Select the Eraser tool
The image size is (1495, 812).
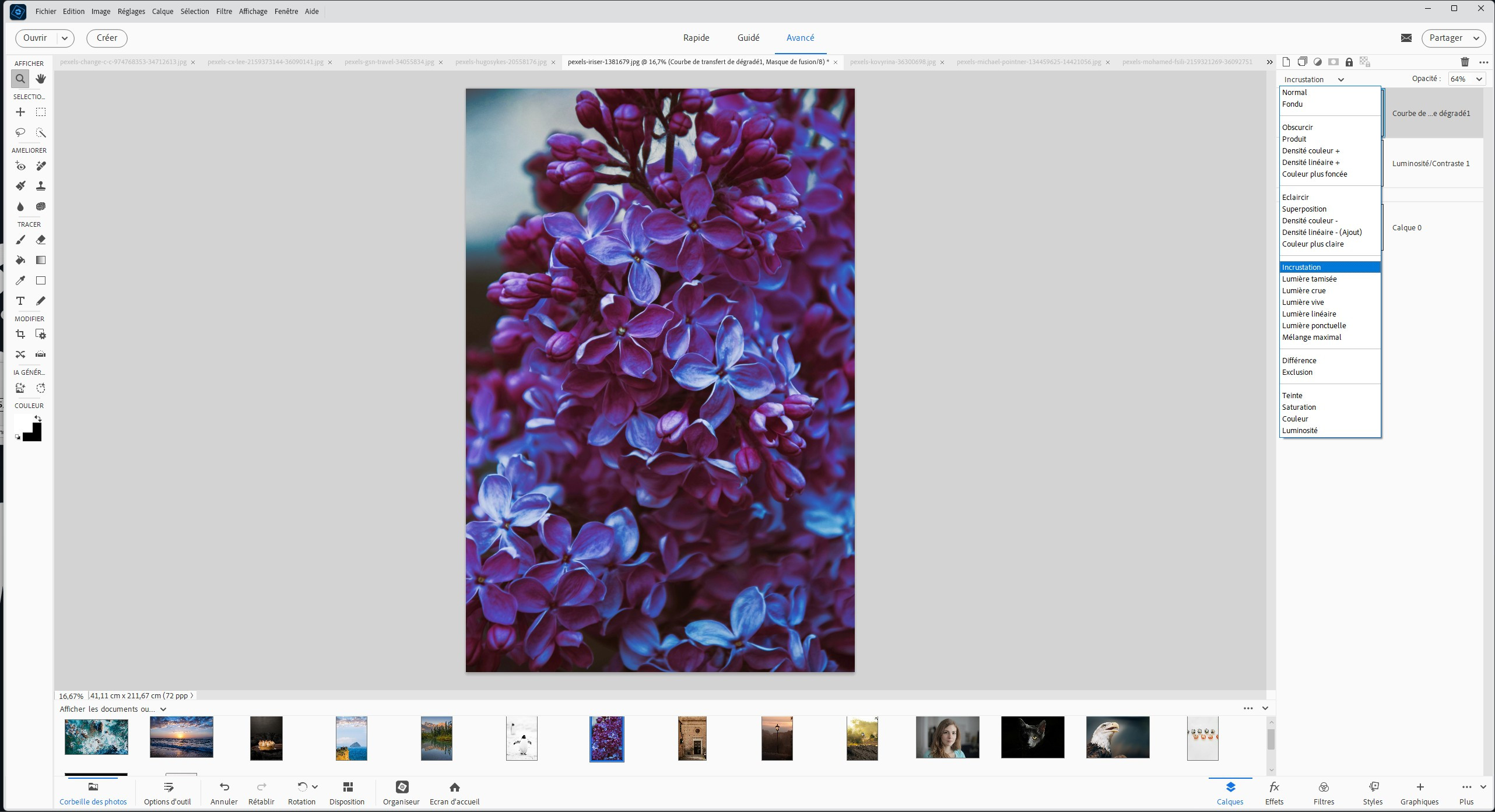click(x=40, y=240)
